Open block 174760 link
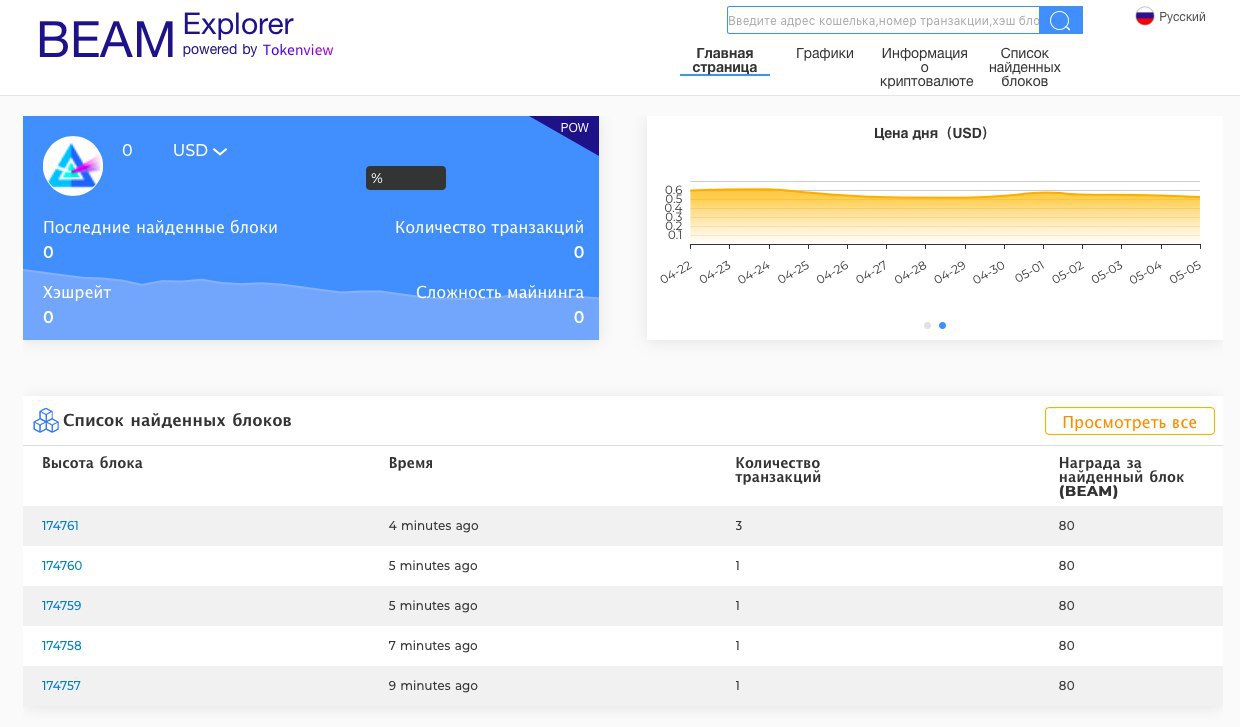 click(x=62, y=565)
